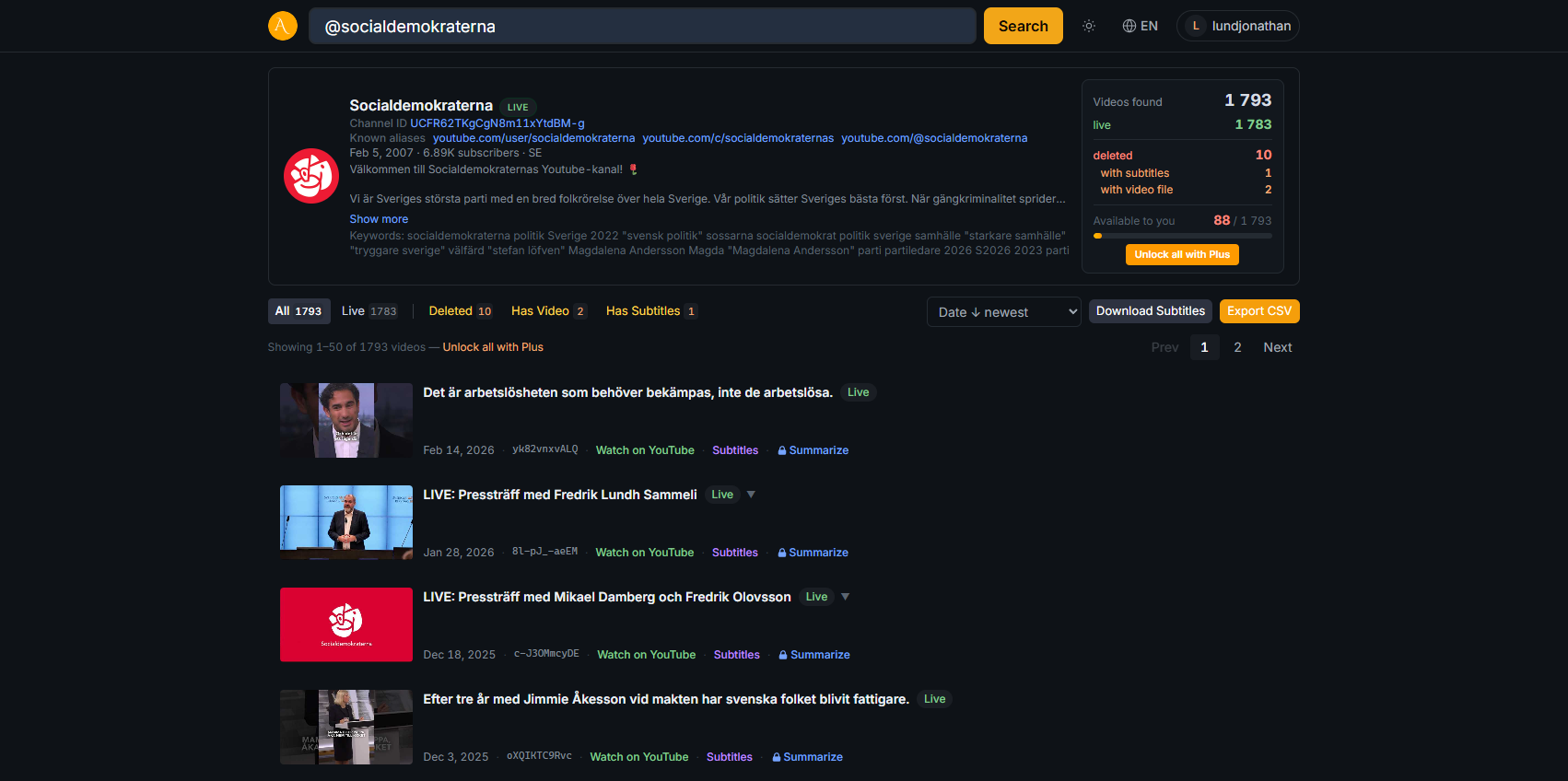Screen dimensions: 1568x781
Task: Toggle the light/dark theme sun icon
Action: click(1089, 26)
